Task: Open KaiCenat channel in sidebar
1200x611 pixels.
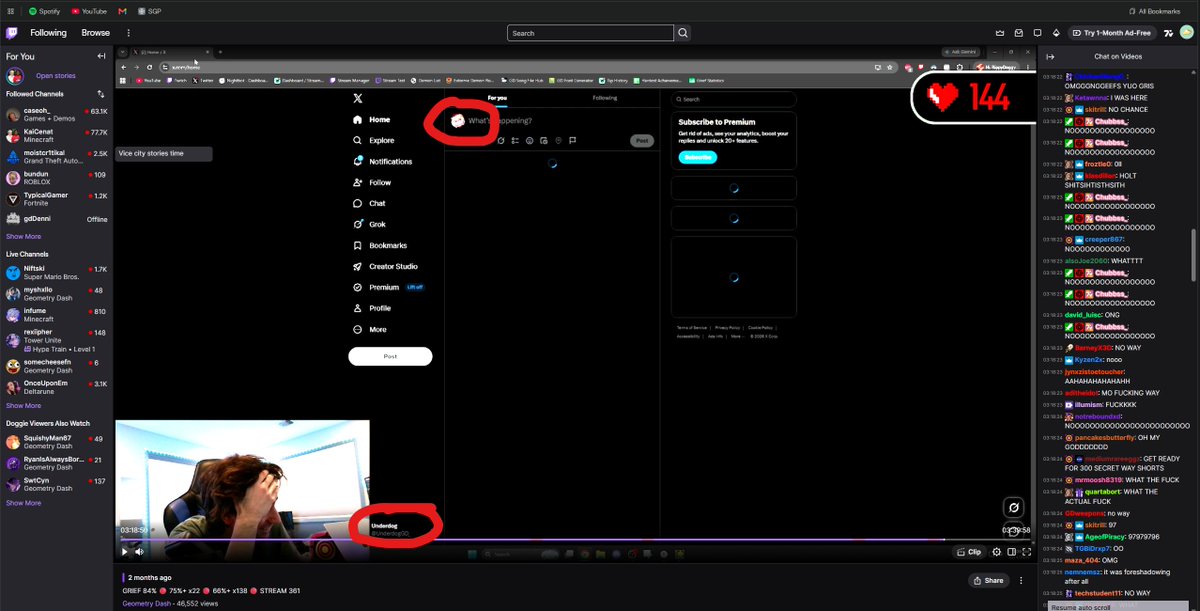Action: (57, 134)
